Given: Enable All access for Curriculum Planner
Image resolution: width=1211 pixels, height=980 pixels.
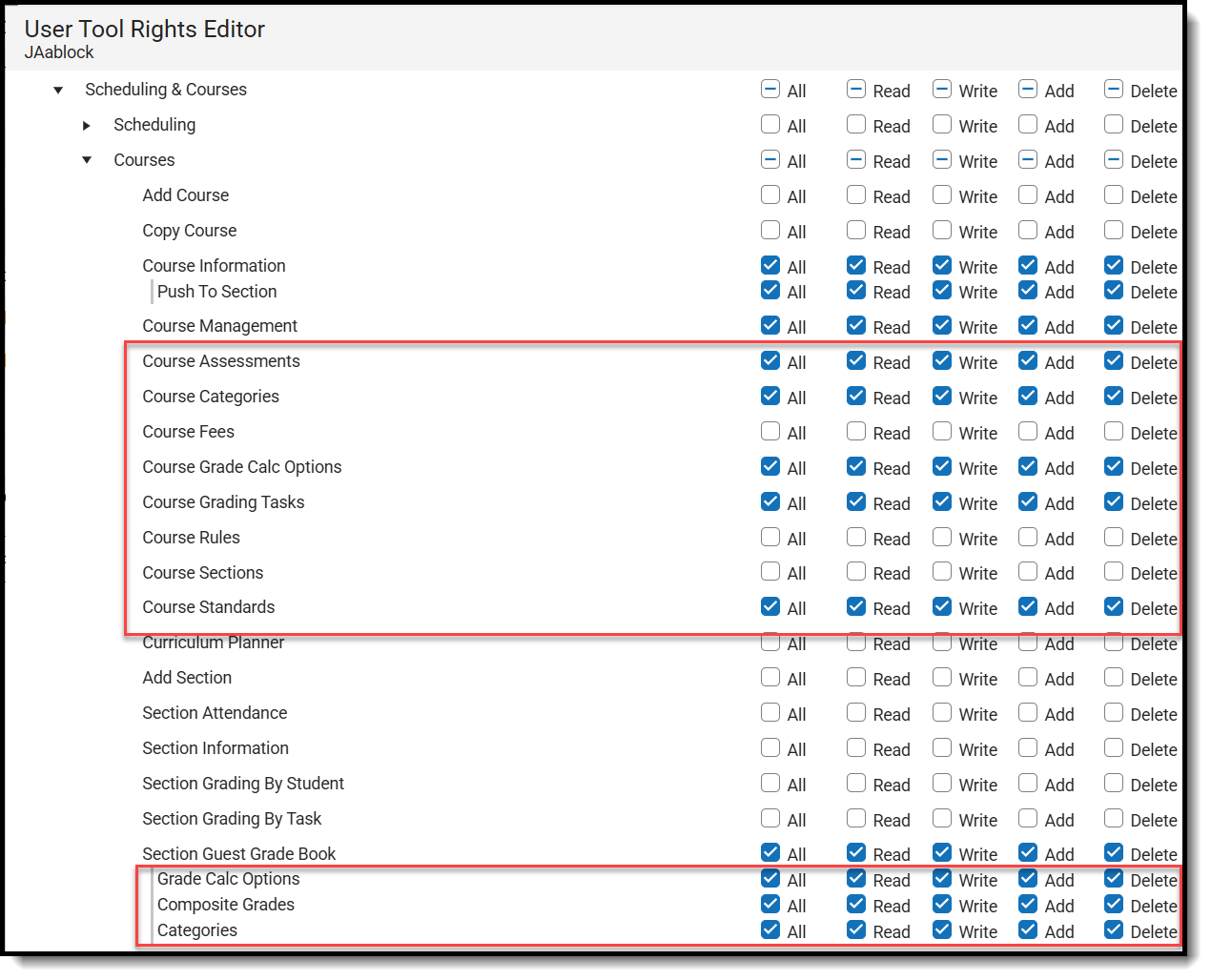Looking at the screenshot, I should (770, 643).
